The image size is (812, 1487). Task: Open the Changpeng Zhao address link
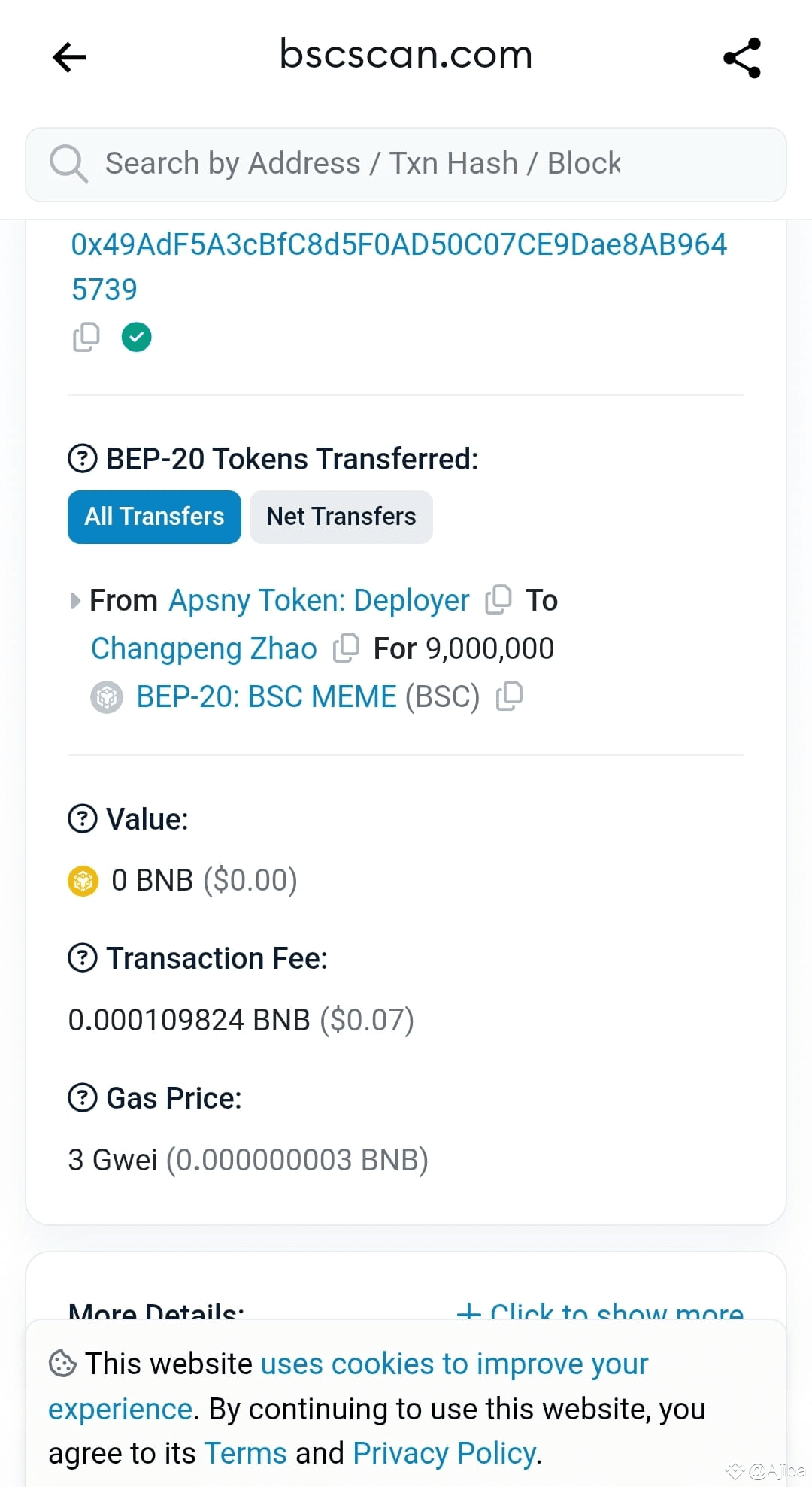[204, 648]
